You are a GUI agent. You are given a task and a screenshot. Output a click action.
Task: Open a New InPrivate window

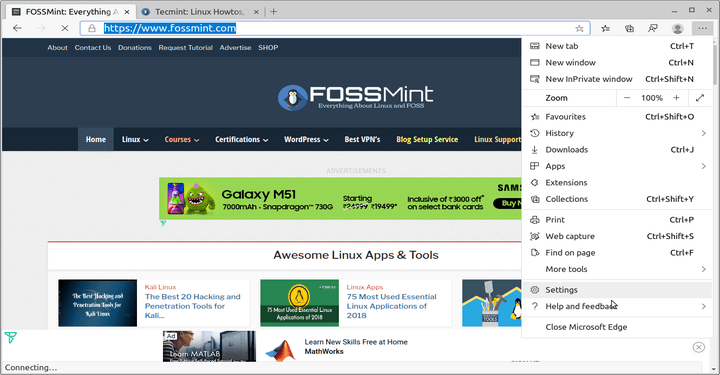coord(617,79)
